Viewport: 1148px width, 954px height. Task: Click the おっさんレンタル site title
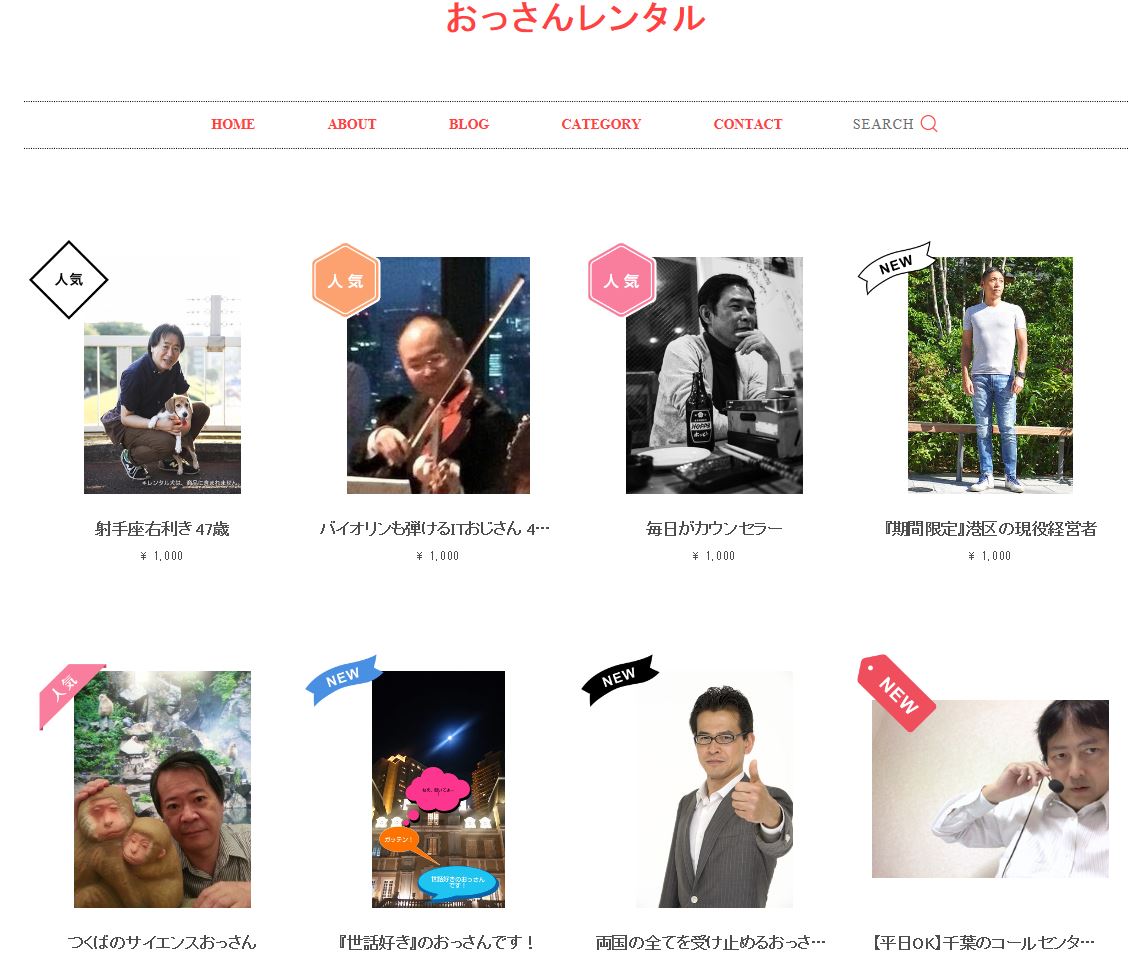tap(575, 18)
